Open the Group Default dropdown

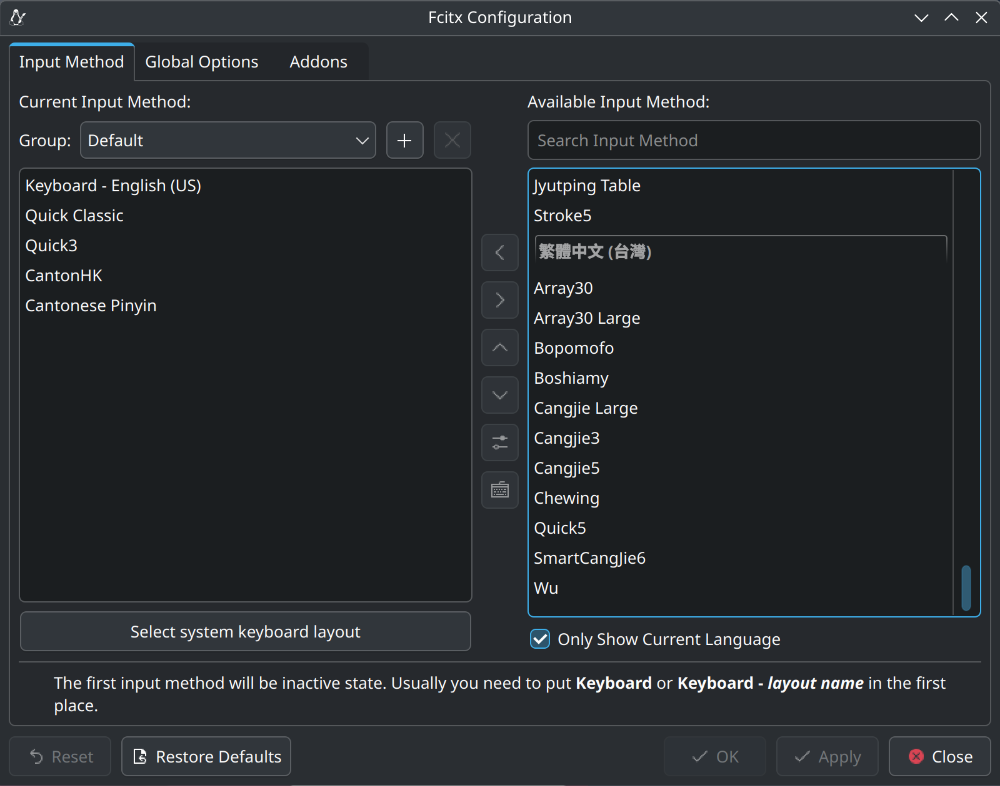(228, 141)
